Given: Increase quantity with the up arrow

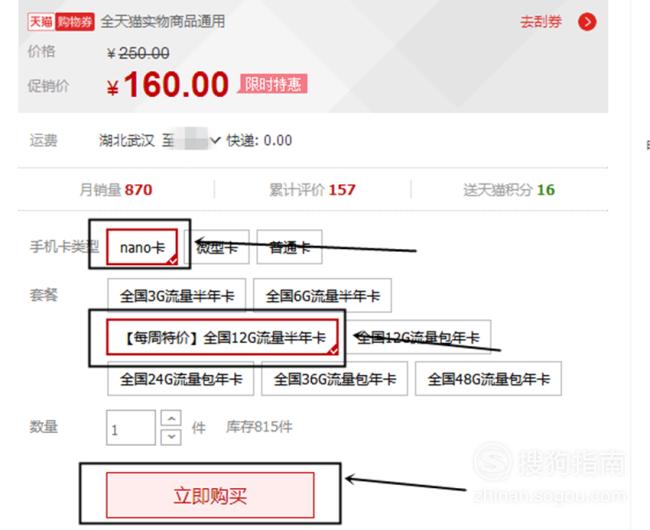Looking at the screenshot, I should coord(171,418).
